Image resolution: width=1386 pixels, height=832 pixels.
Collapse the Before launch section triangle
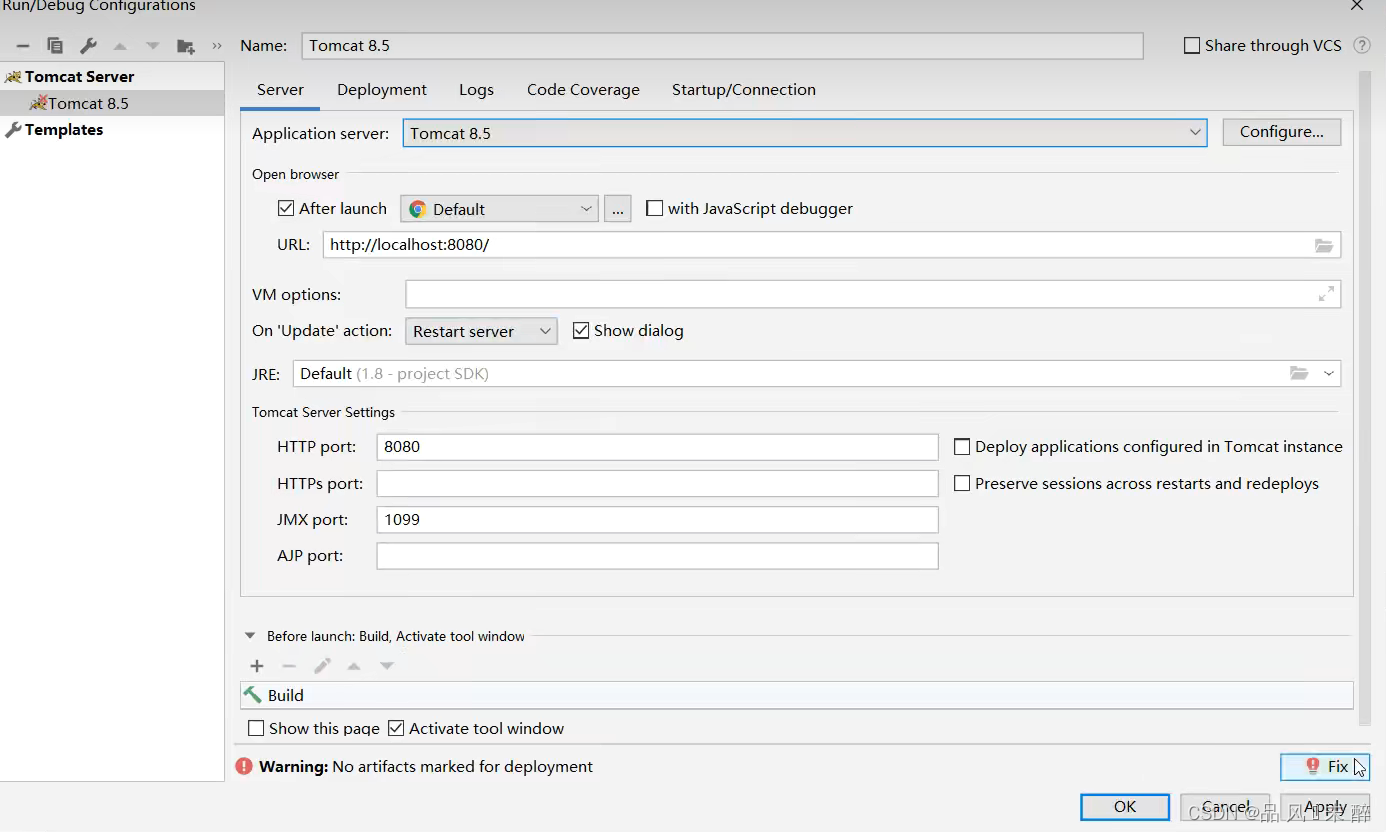[249, 636]
